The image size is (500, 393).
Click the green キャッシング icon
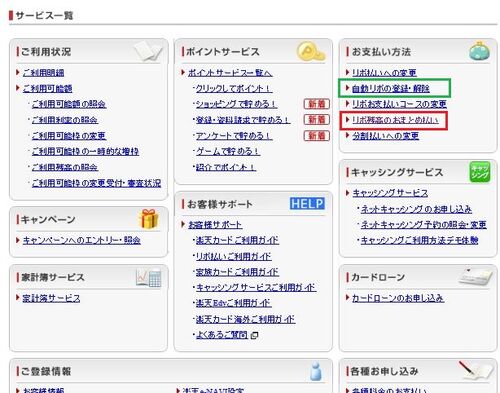pos(480,172)
